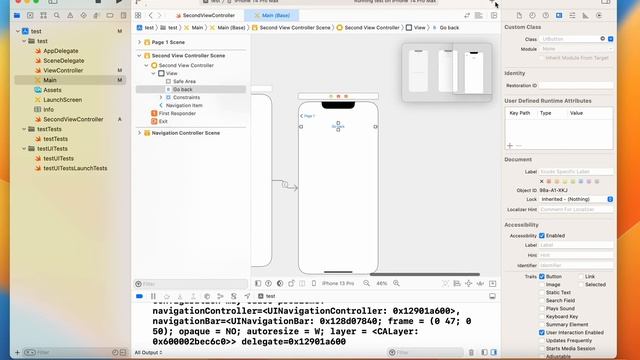The width and height of the screenshot is (640, 360).
Task: Open the Find navigator magnifier icon
Action: 57,16
